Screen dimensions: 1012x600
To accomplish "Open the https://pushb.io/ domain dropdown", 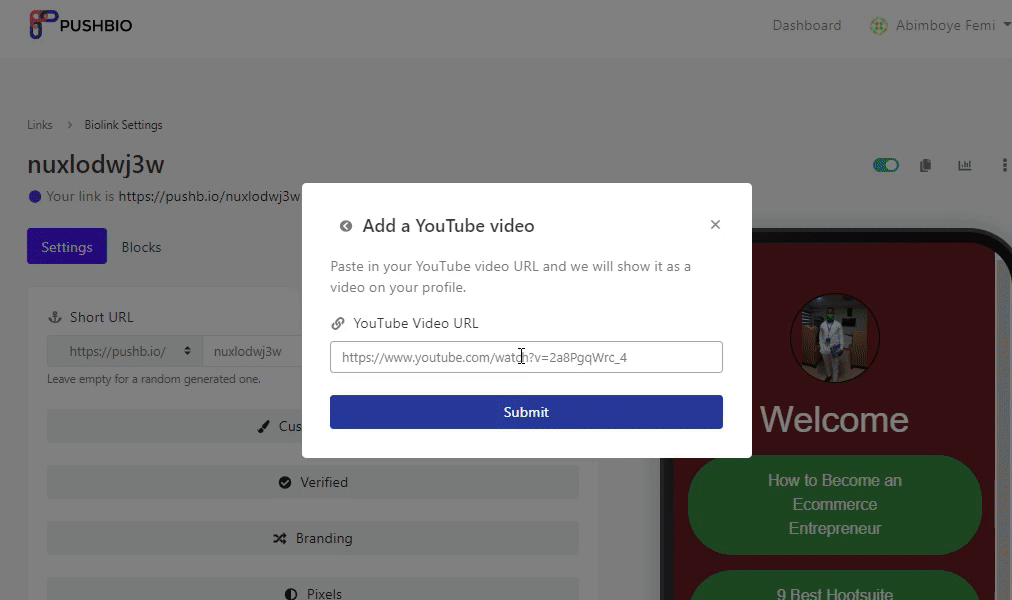I will [x=125, y=351].
